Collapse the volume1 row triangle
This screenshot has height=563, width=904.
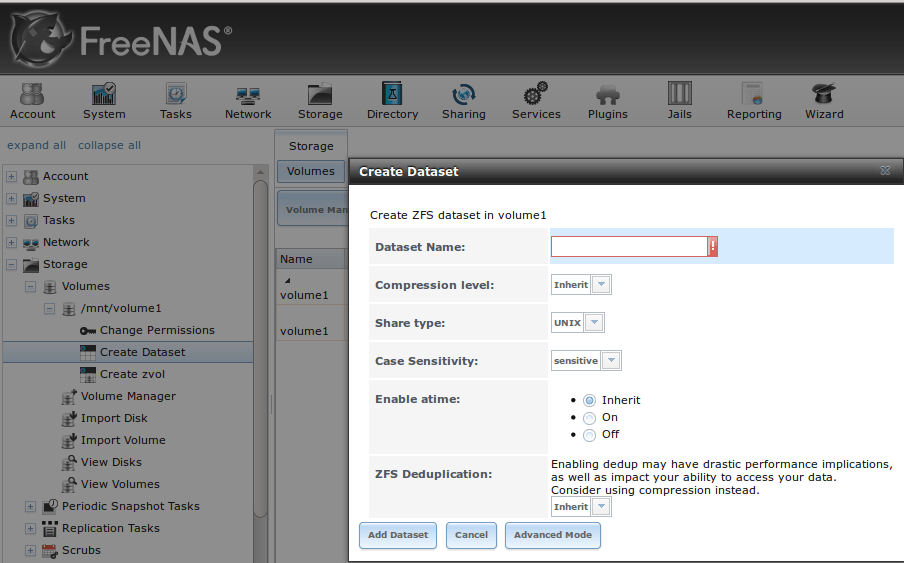[x=287, y=281]
